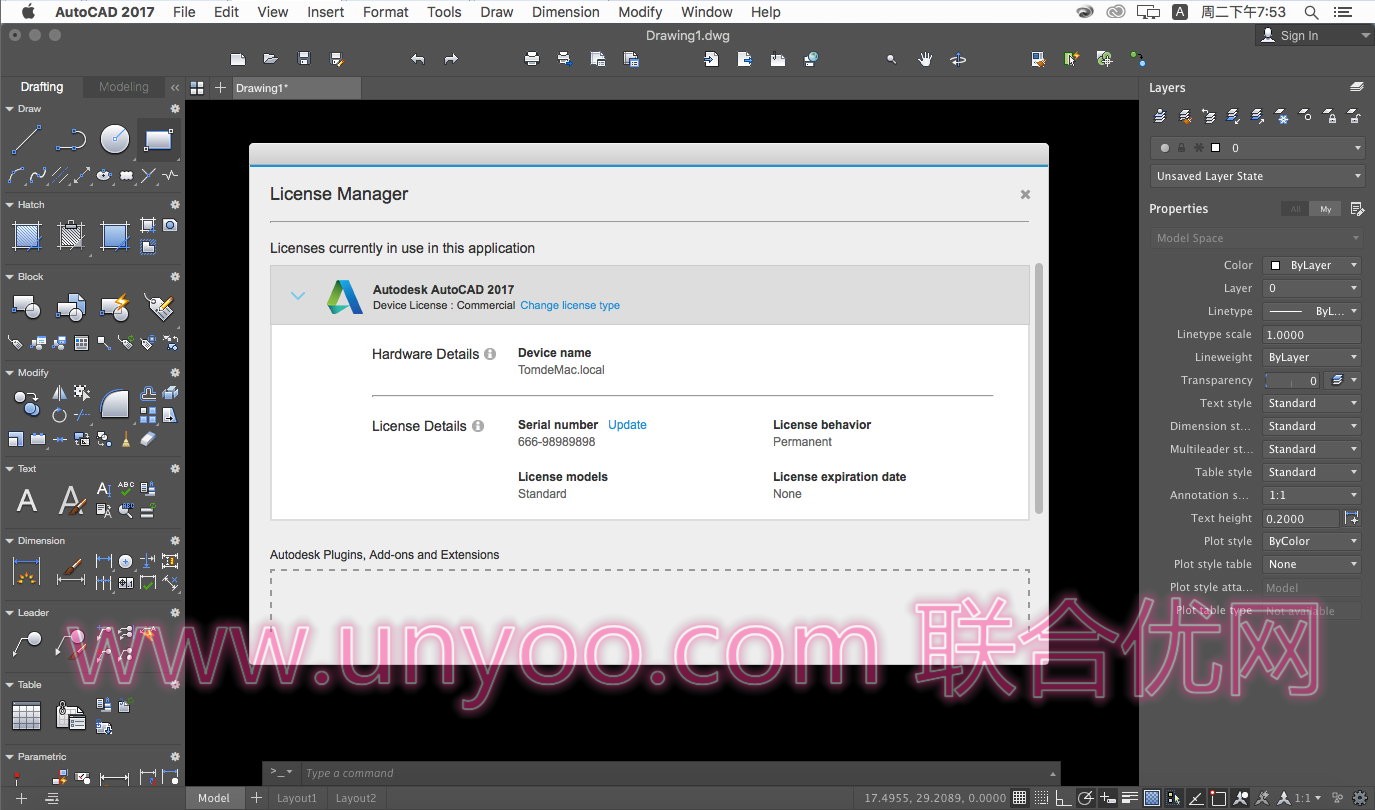Close the License Manager dialog
This screenshot has width=1375, height=810.
[1025, 195]
